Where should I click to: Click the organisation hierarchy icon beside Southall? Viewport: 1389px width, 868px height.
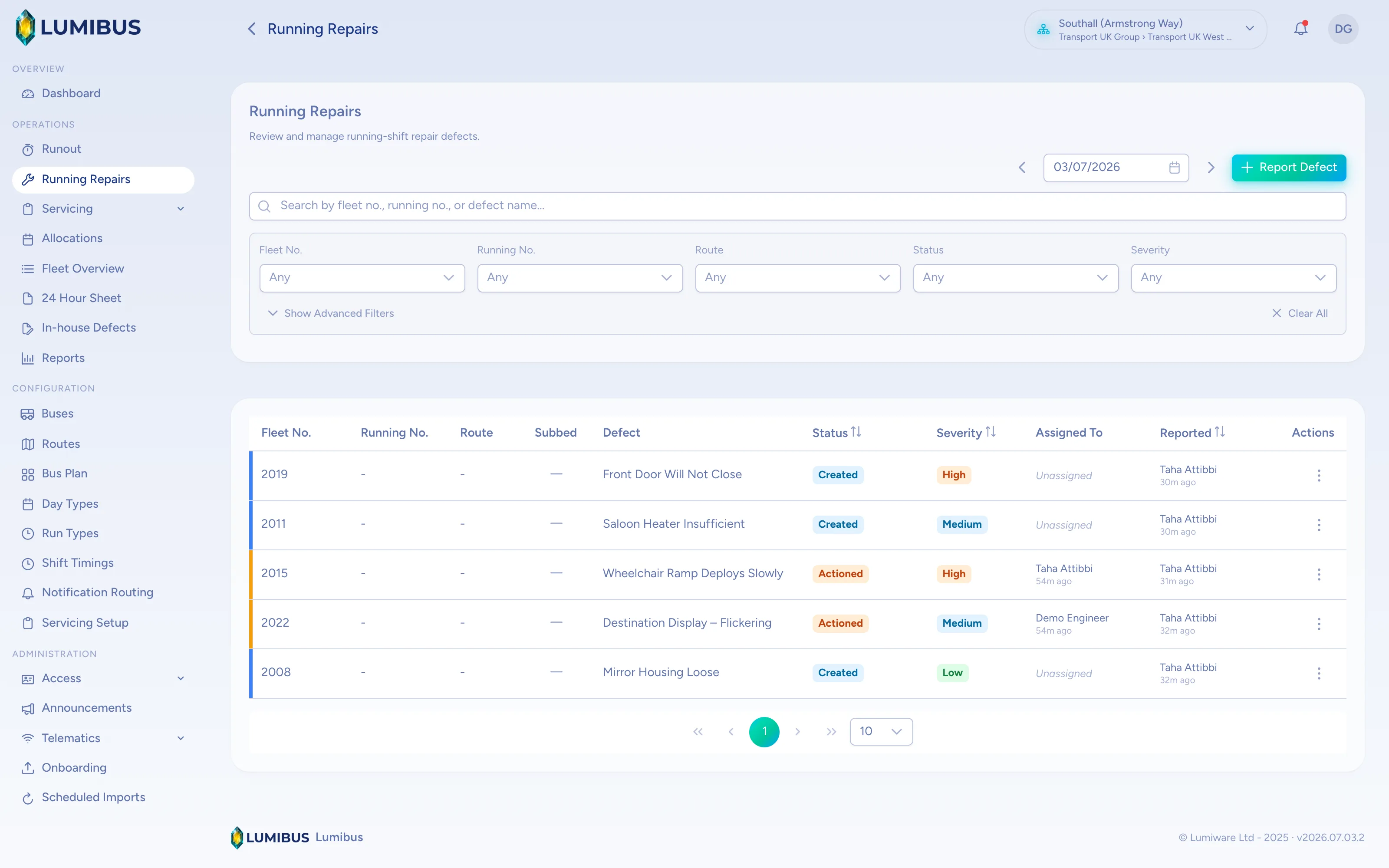pyautogui.click(x=1043, y=29)
